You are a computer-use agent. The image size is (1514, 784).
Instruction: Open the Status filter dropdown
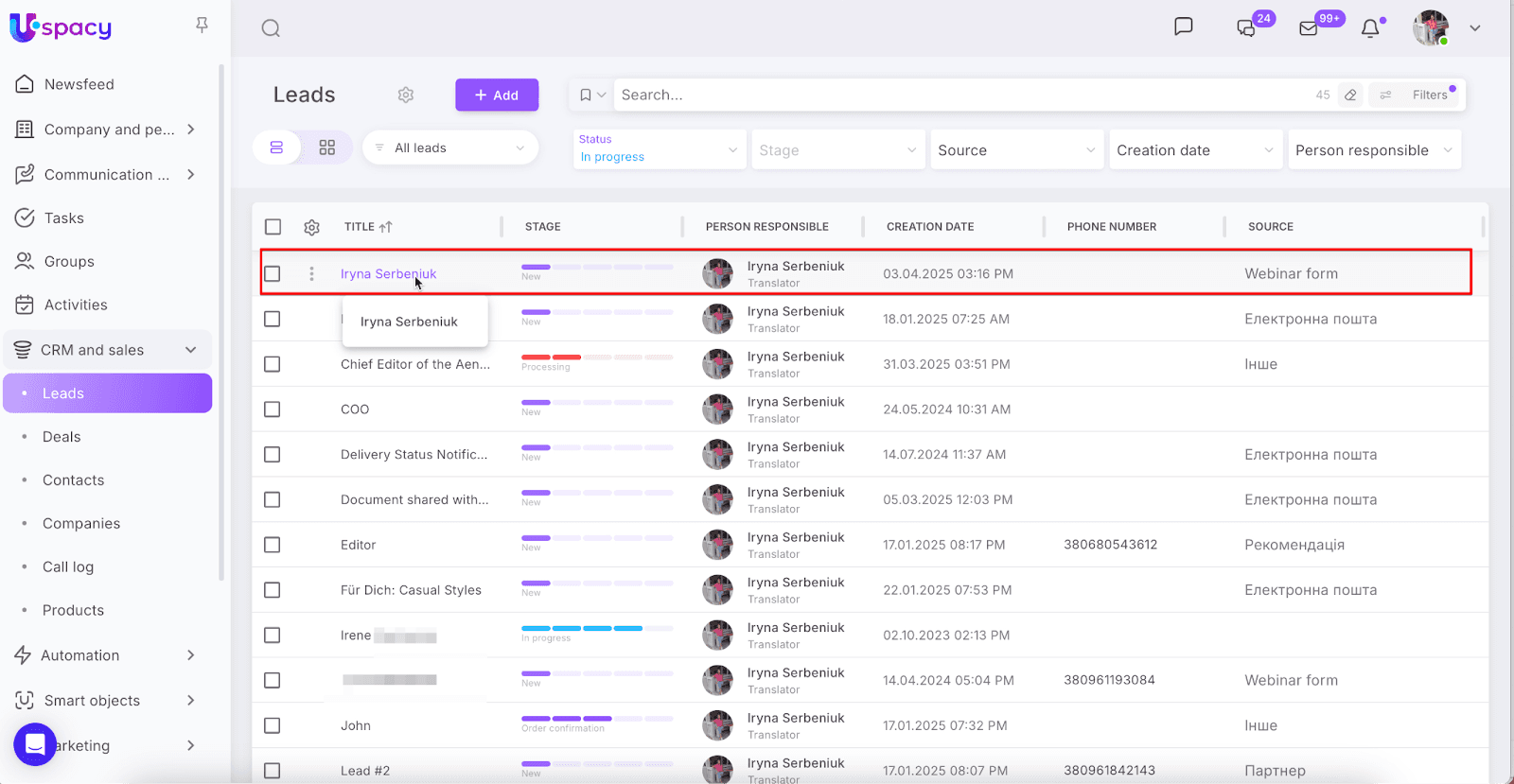[x=659, y=149]
